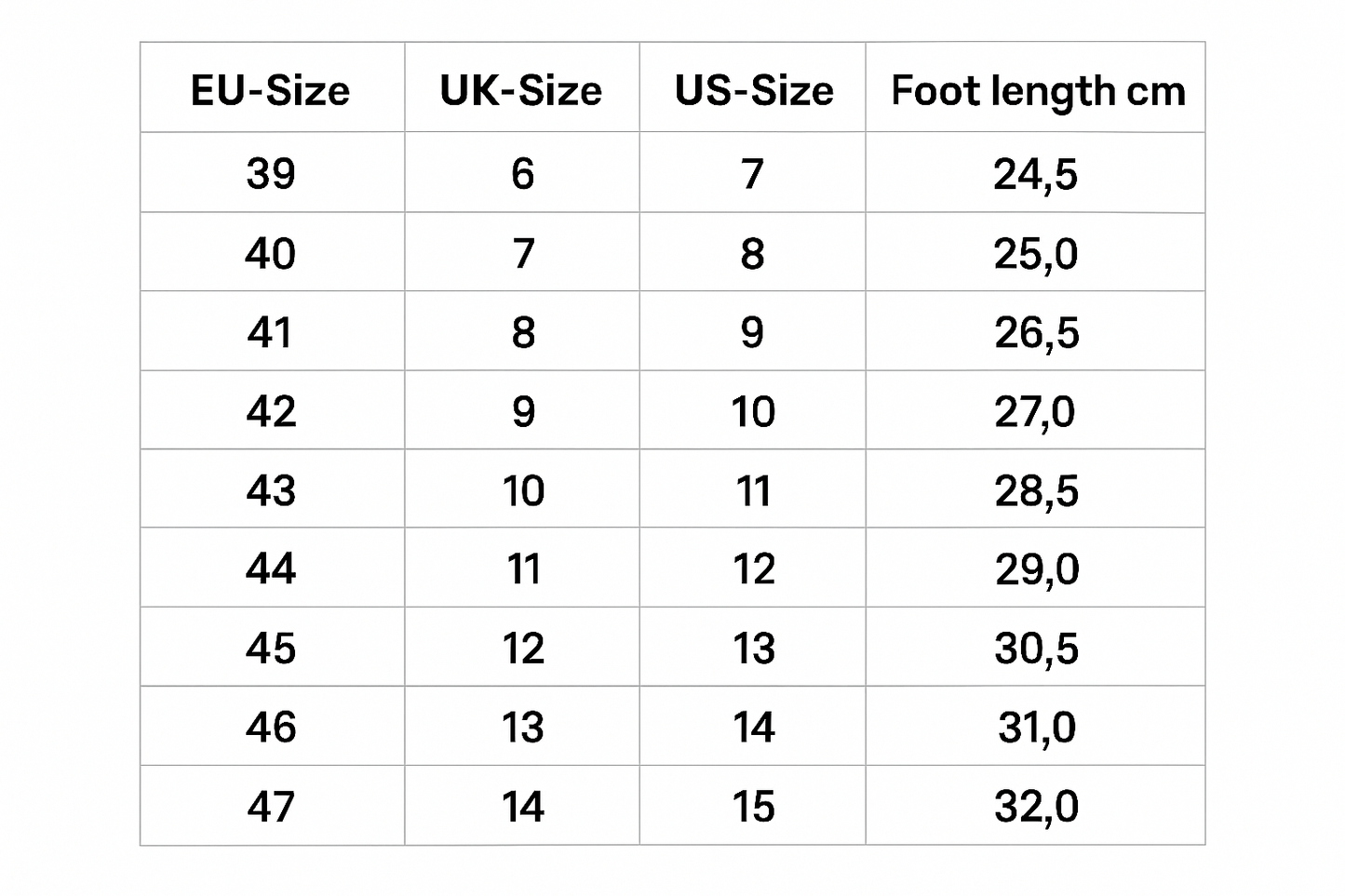Image resolution: width=1345 pixels, height=896 pixels.
Task: Click the EU-Size column header
Action: (271, 91)
